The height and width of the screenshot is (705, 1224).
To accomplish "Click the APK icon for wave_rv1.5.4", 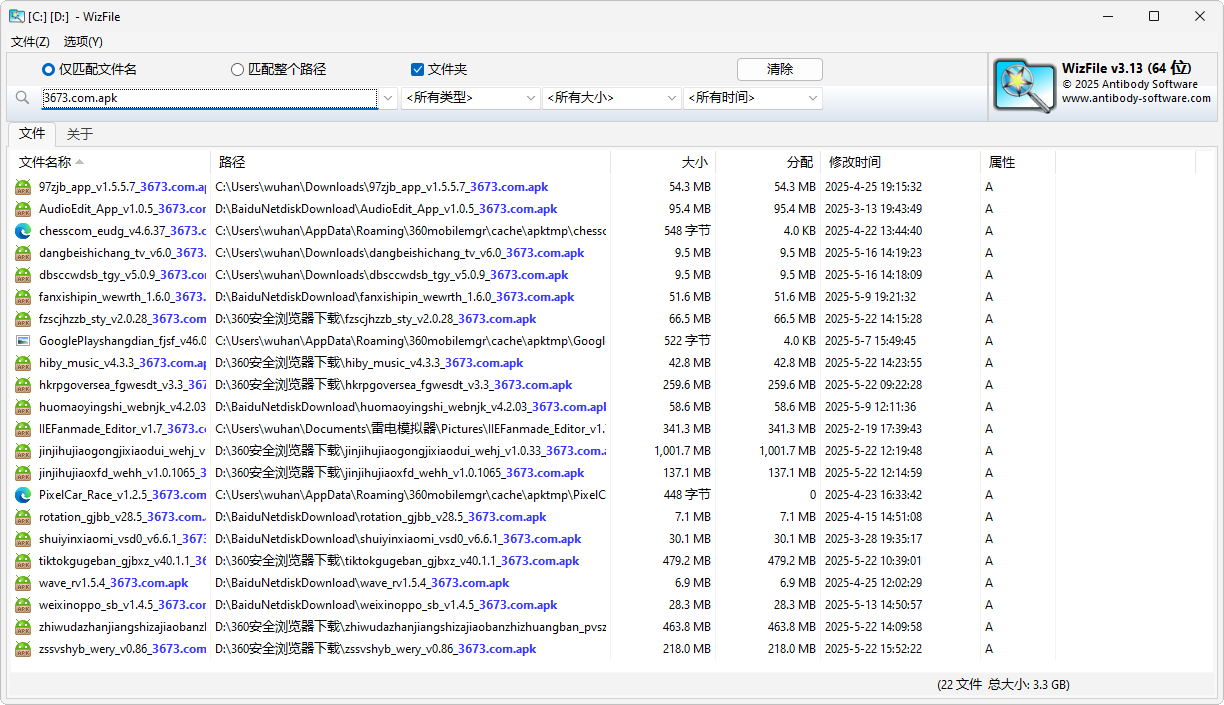I will [23, 583].
